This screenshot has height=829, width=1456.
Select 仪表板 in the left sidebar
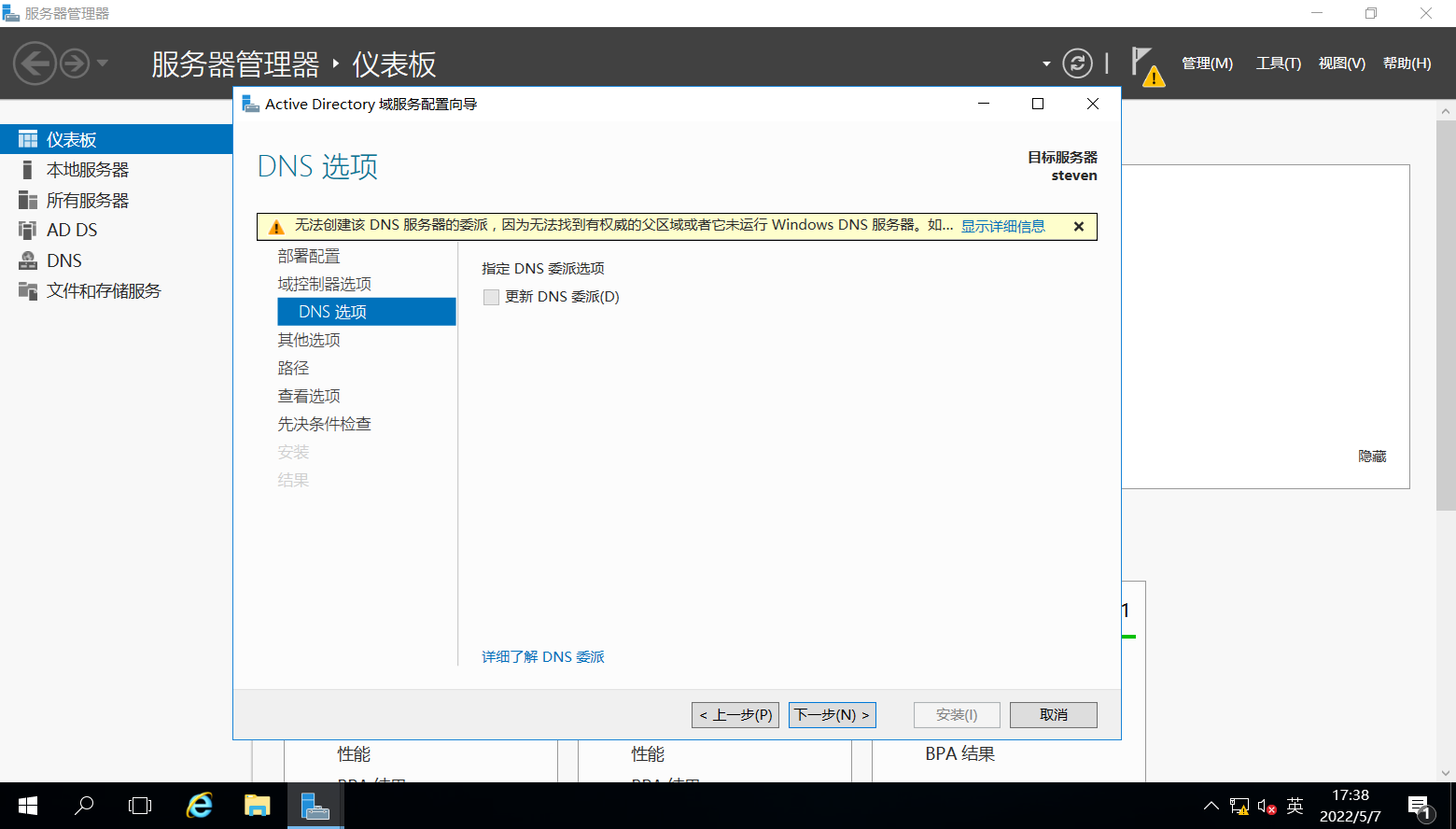coord(116,139)
